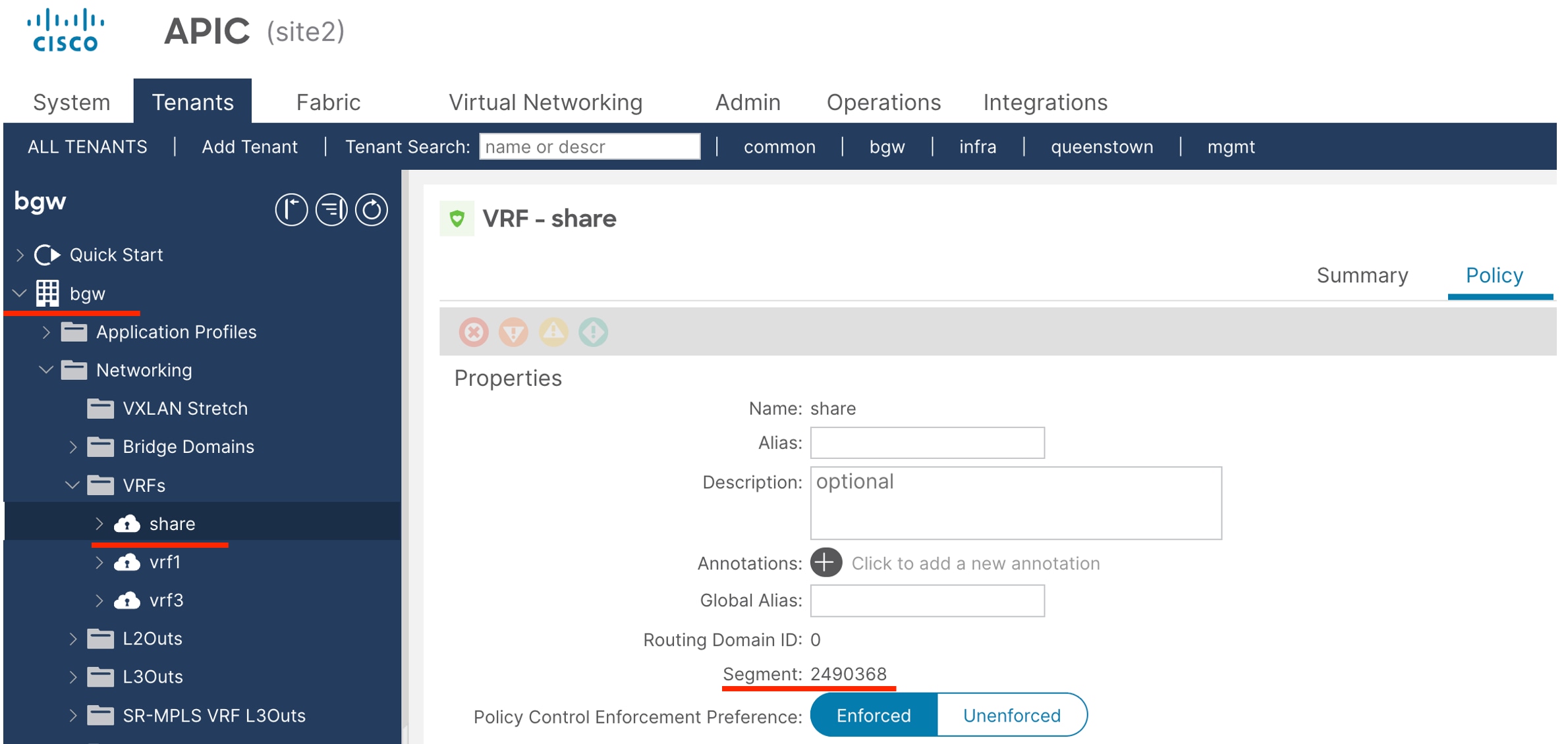Image resolution: width=1568 pixels, height=744 pixels.
Task: Collapse the Networking tree node
Action: [46, 370]
